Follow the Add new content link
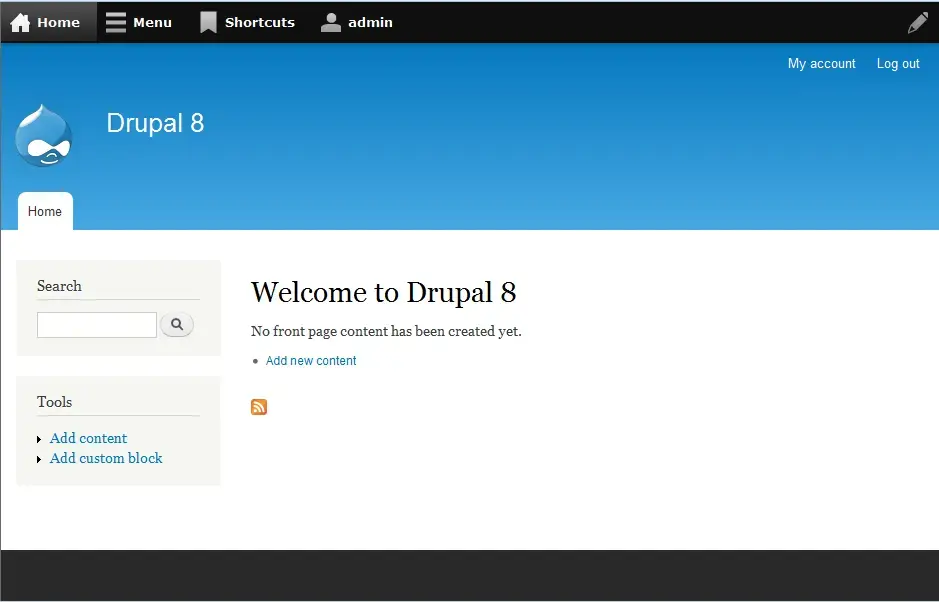 tap(311, 360)
